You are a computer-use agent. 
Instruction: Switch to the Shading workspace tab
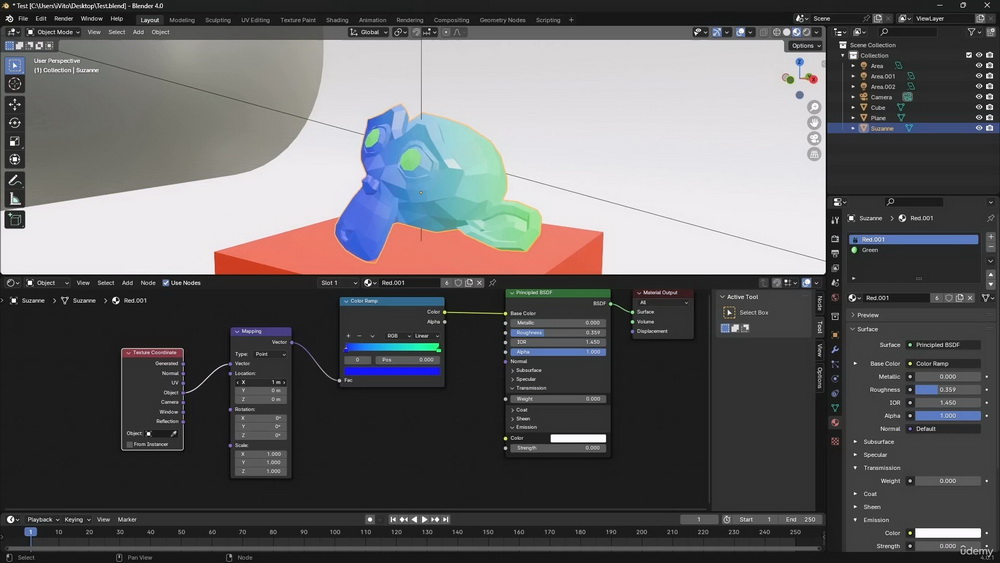click(337, 20)
